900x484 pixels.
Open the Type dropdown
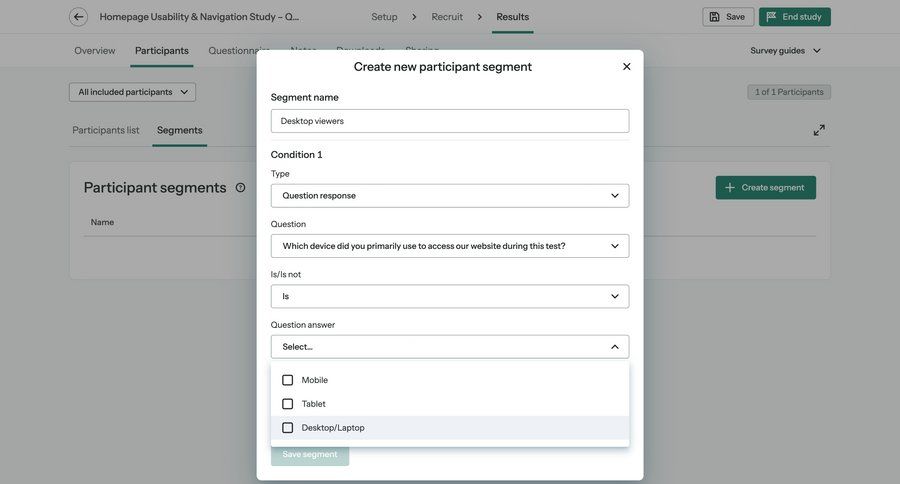450,196
